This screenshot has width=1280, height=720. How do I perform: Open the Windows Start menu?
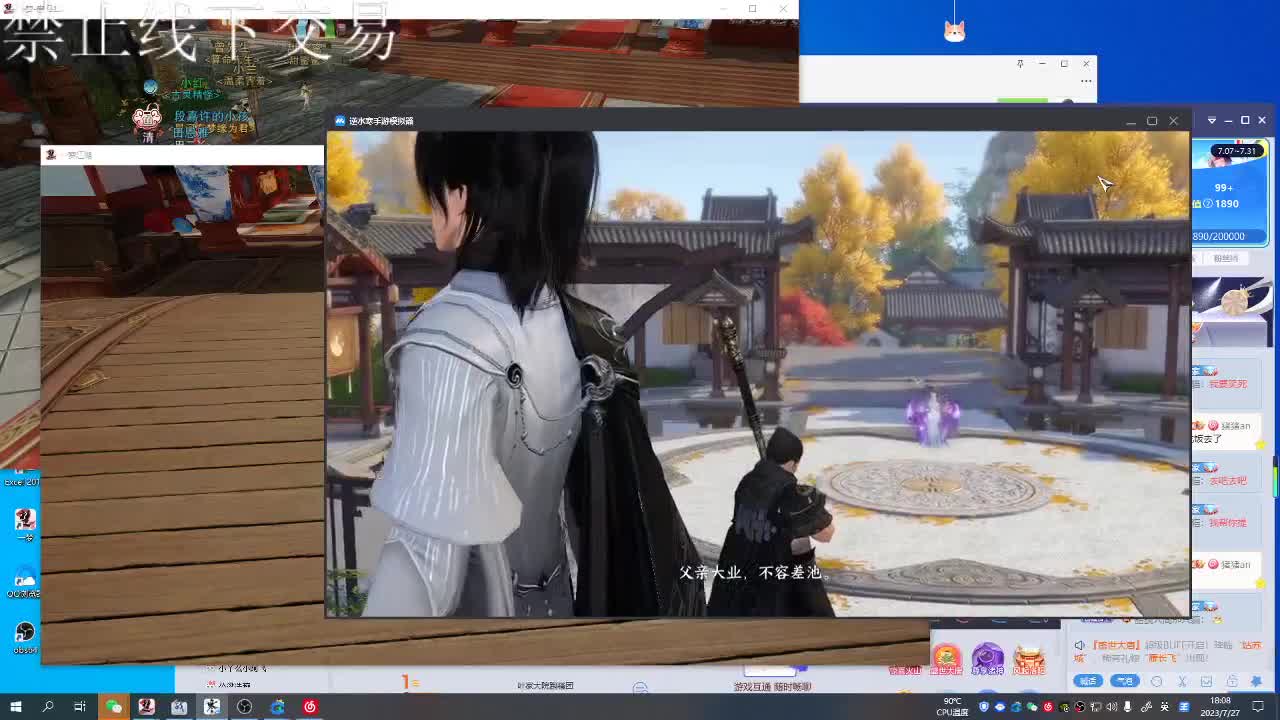15,707
